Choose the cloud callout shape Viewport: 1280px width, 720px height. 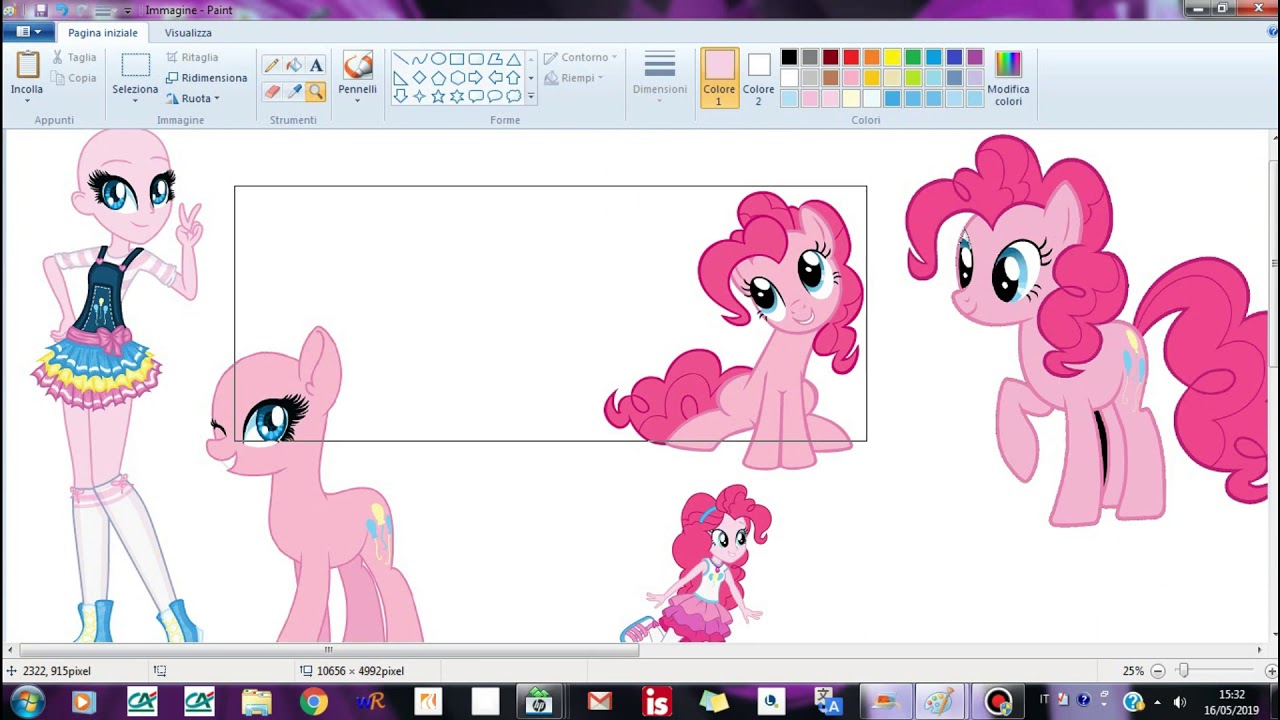(514, 97)
